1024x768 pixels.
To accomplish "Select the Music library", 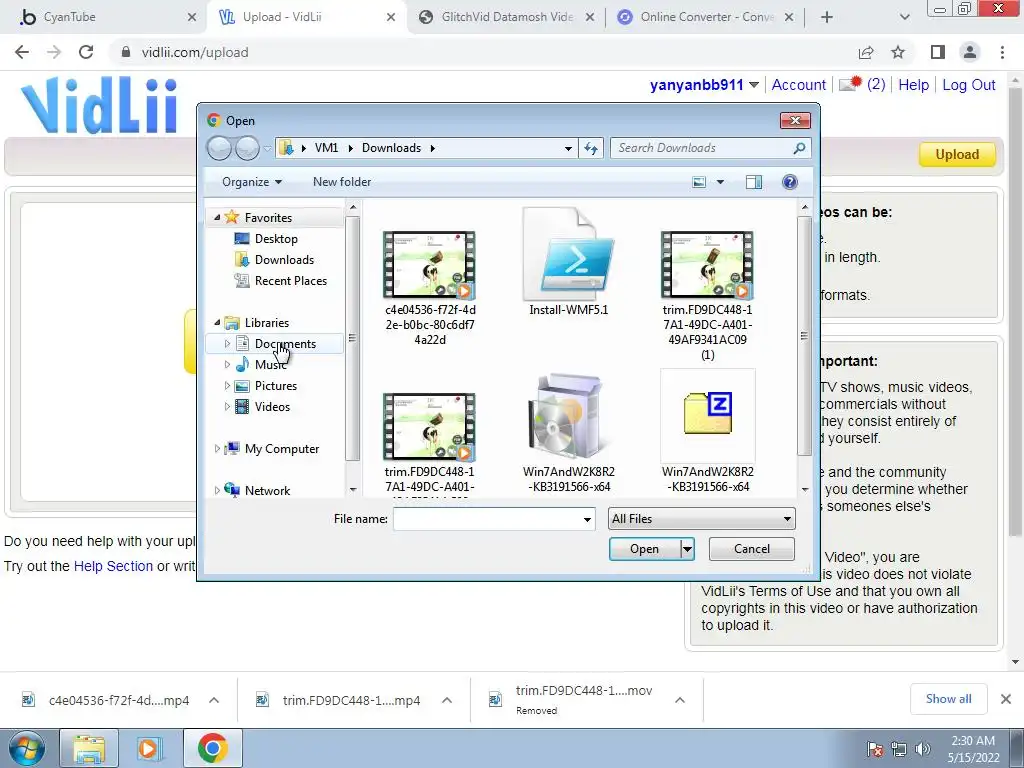I will coord(270,365).
